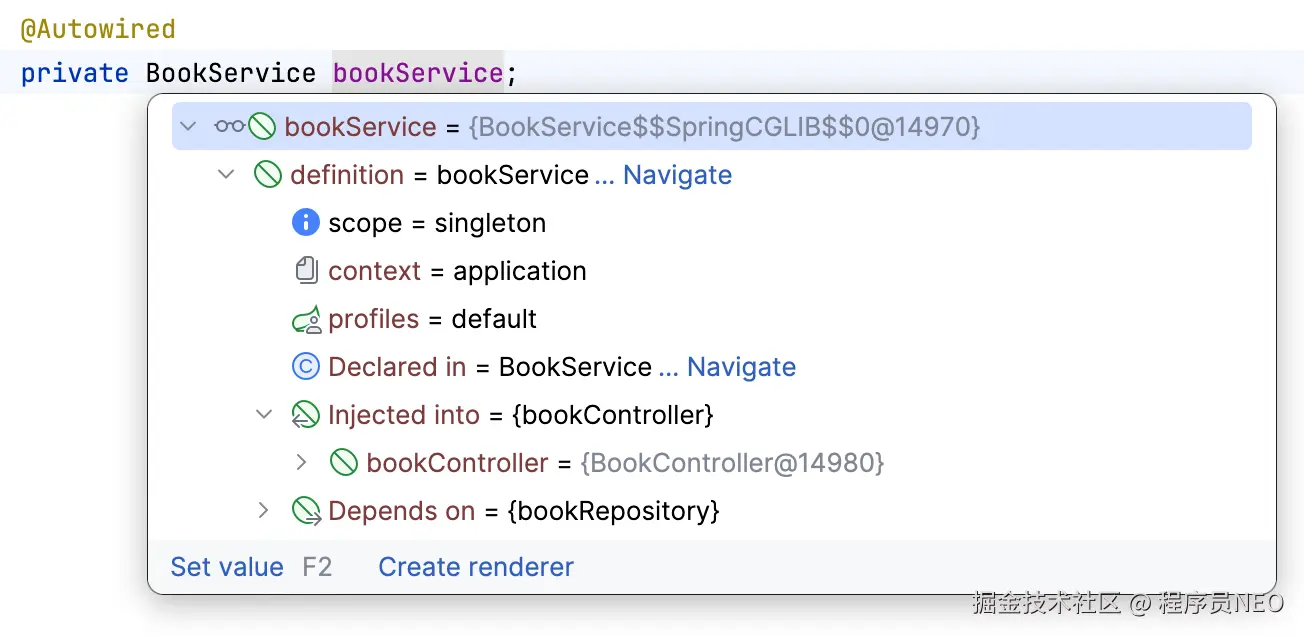Navigate to the bookService definition

(x=677, y=175)
